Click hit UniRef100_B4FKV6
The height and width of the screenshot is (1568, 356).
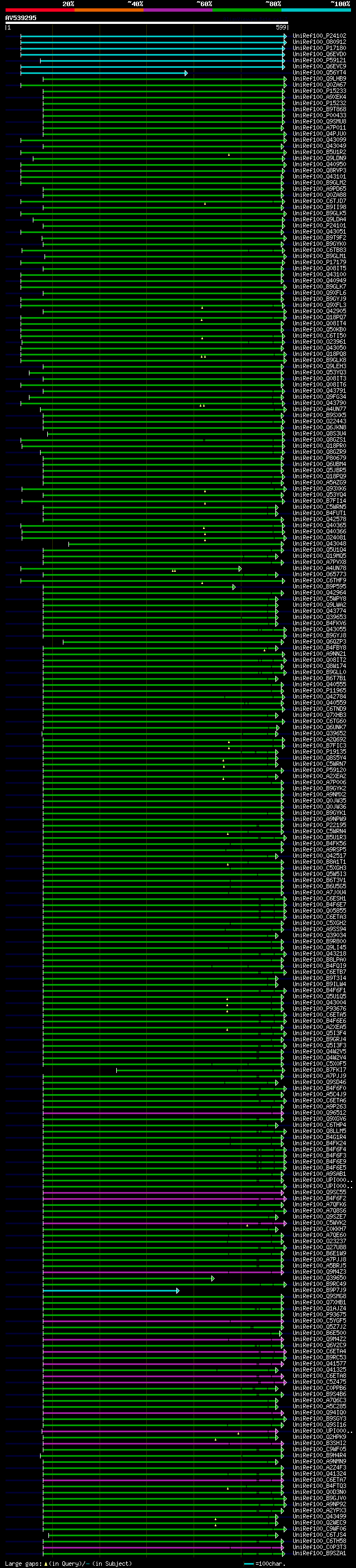coord(319,624)
